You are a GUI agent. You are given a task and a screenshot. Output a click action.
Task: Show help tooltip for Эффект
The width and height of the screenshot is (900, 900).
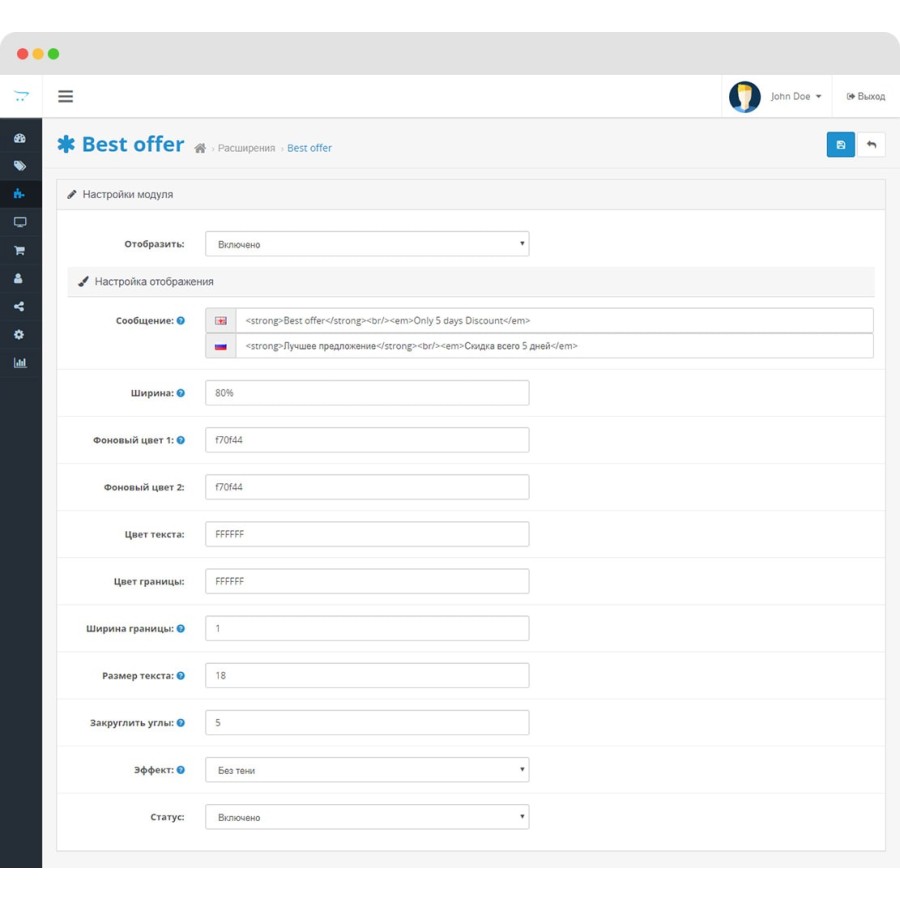coord(181,770)
